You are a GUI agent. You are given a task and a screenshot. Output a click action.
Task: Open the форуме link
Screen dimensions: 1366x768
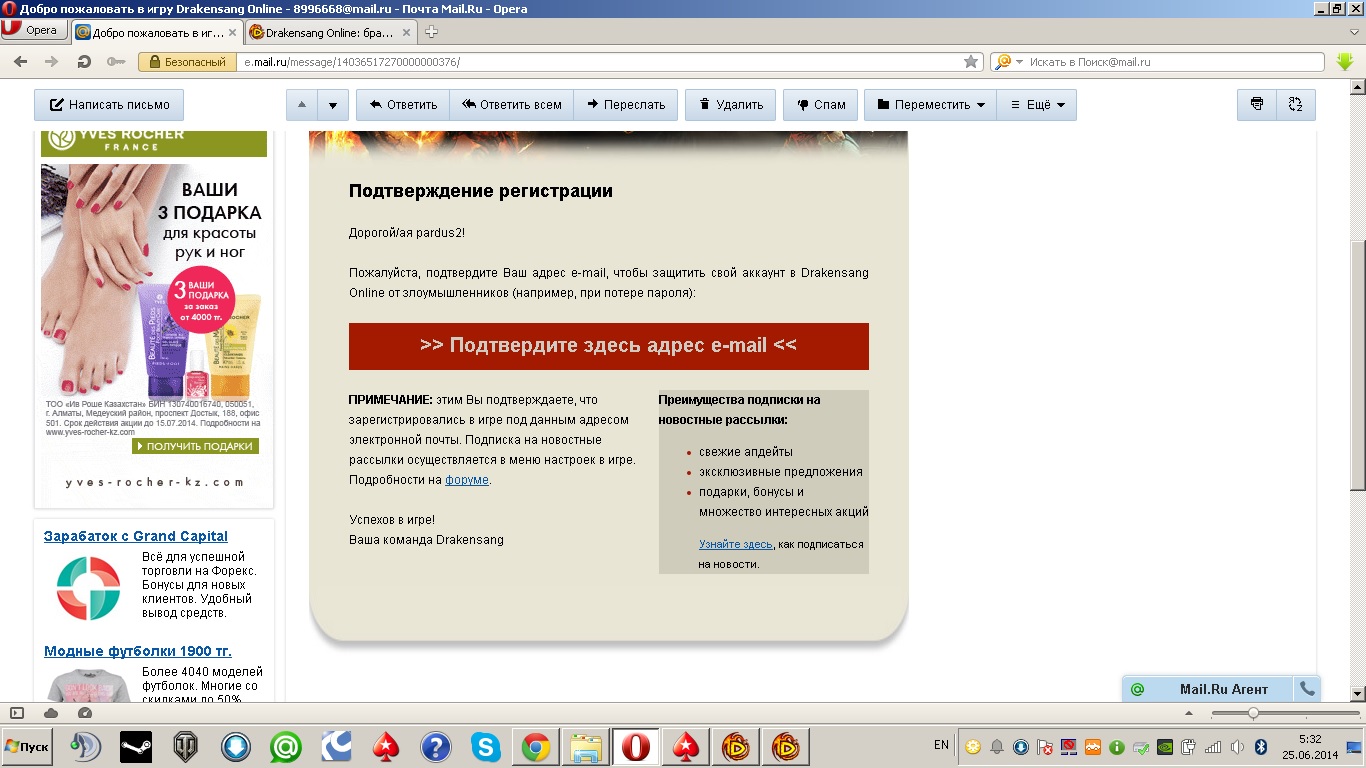pos(467,480)
